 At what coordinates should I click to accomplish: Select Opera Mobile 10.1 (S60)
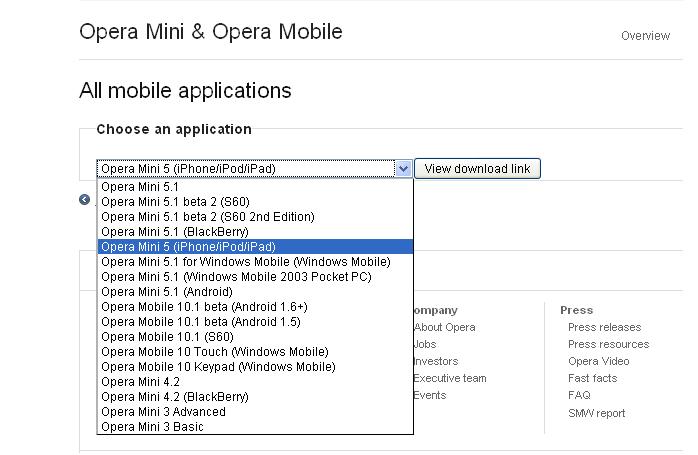pos(167,337)
